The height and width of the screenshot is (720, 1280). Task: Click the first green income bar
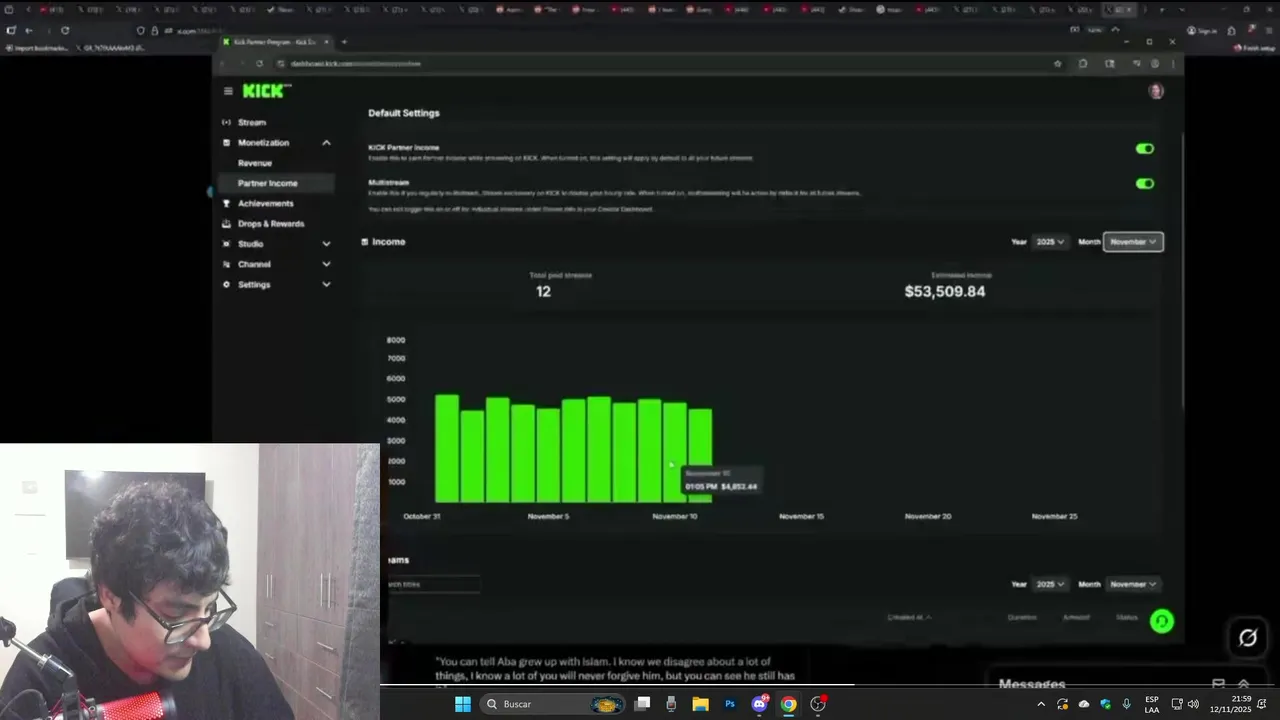(x=447, y=448)
